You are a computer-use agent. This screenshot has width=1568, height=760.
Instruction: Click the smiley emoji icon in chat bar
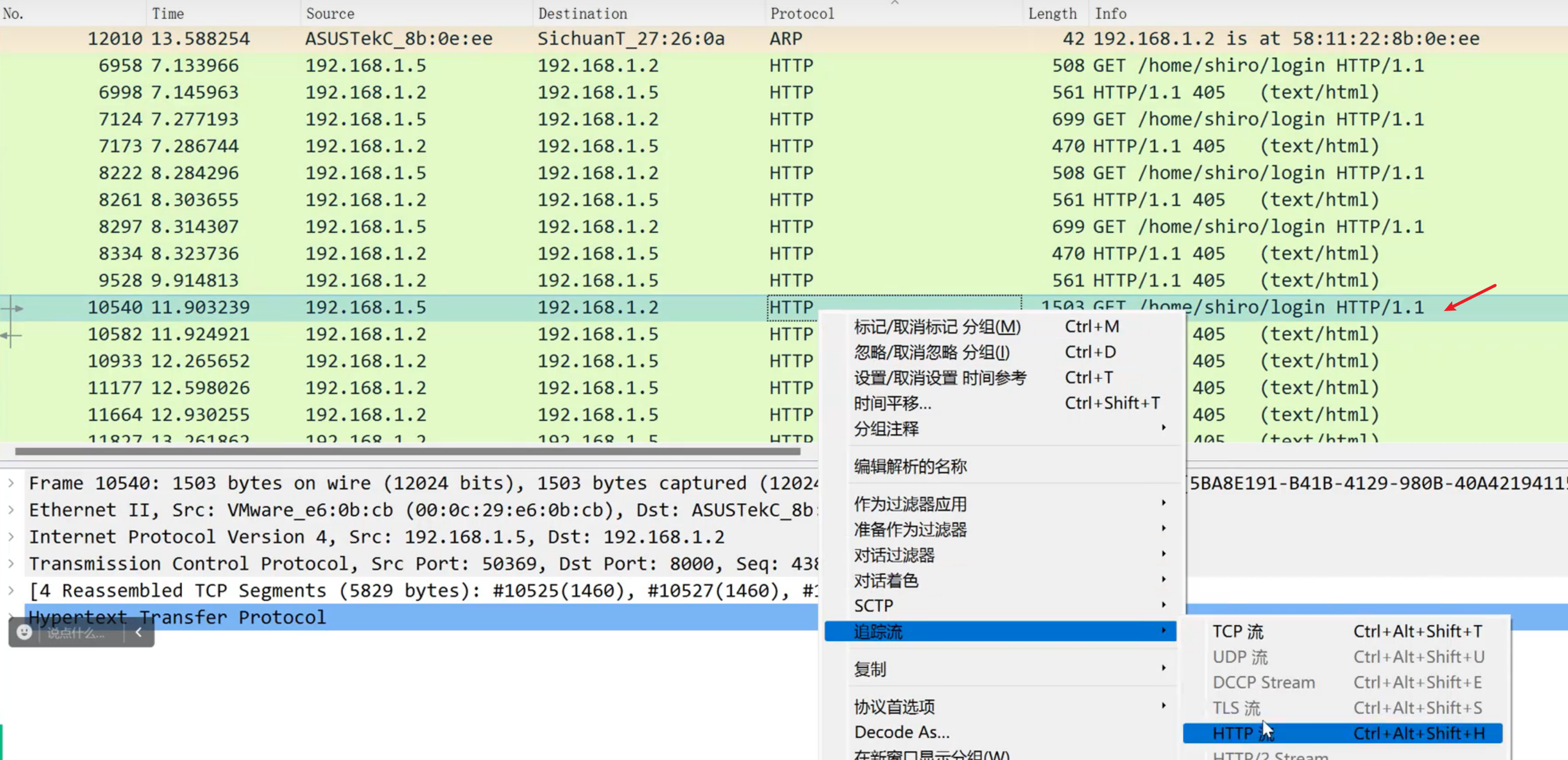click(x=24, y=632)
